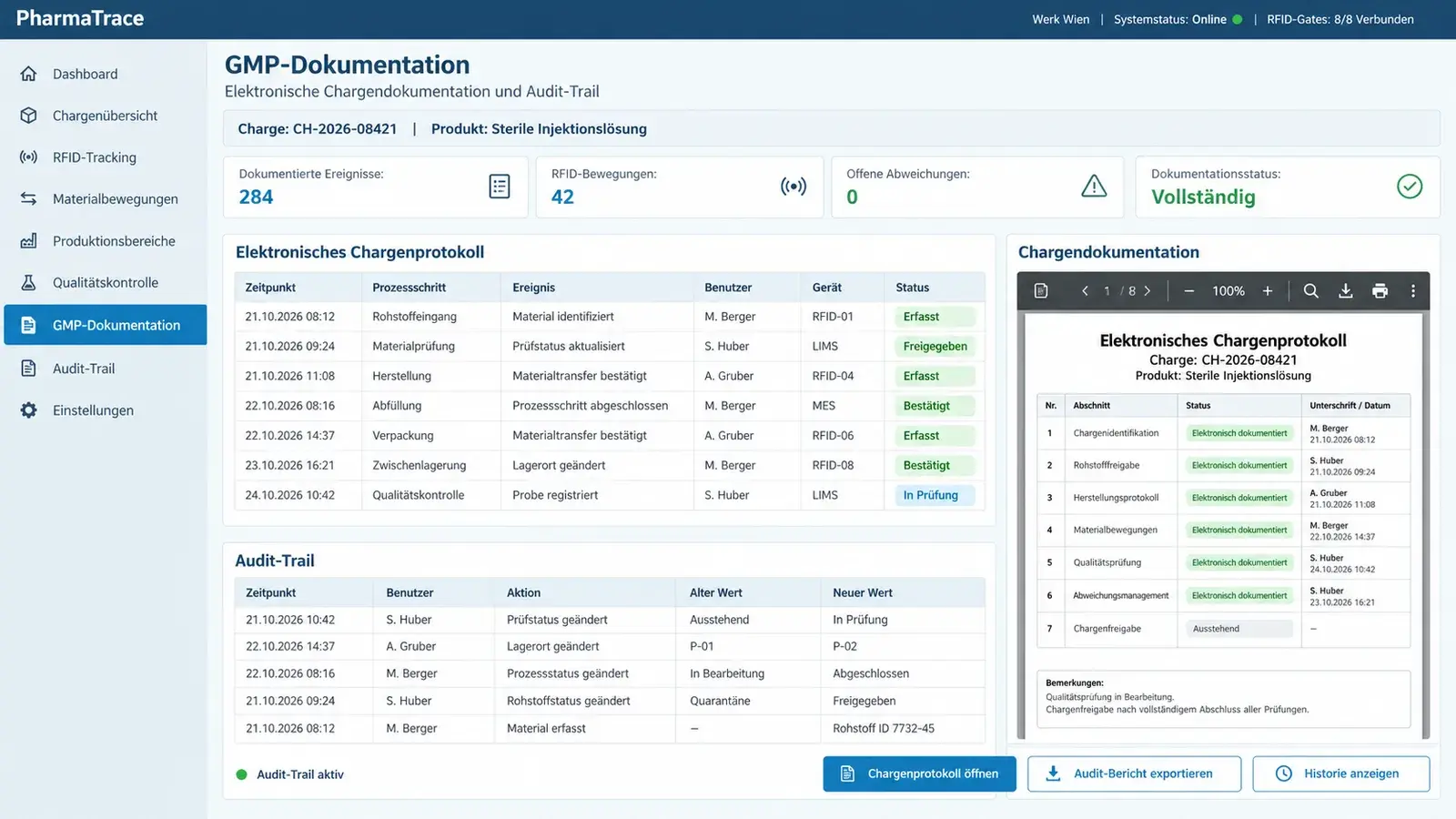Click the 'Ausstehend' status in document preview

tap(1239, 629)
